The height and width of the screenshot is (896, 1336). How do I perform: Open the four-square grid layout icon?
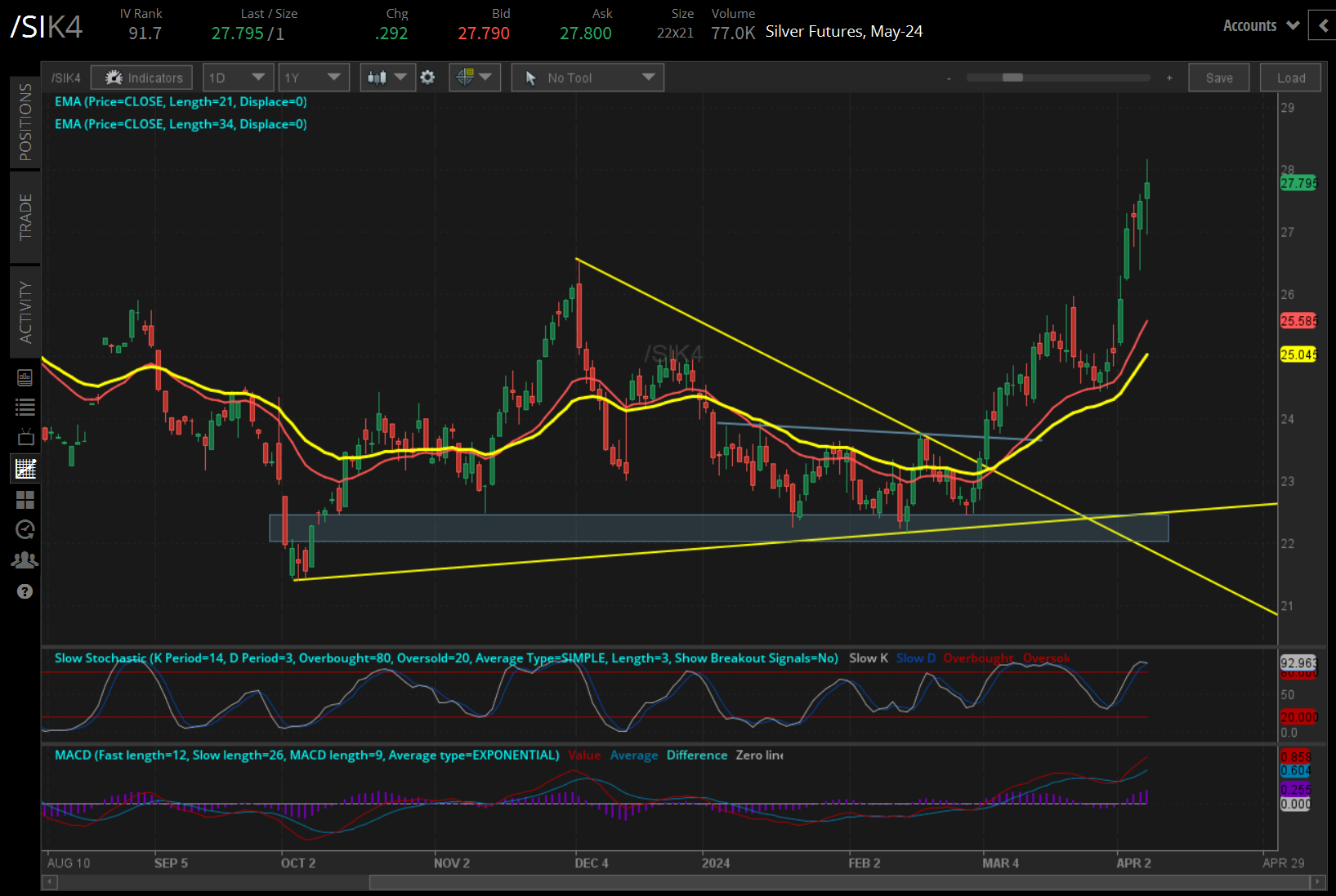point(25,499)
